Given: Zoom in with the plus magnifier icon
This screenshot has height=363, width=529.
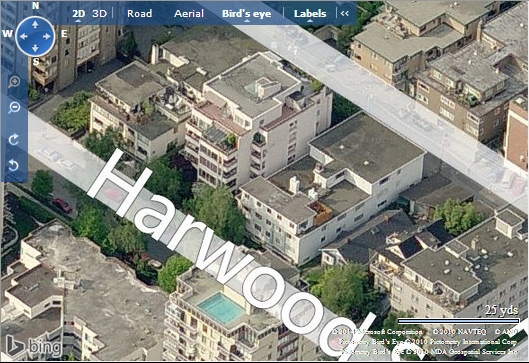Looking at the screenshot, I should pyautogui.click(x=14, y=82).
